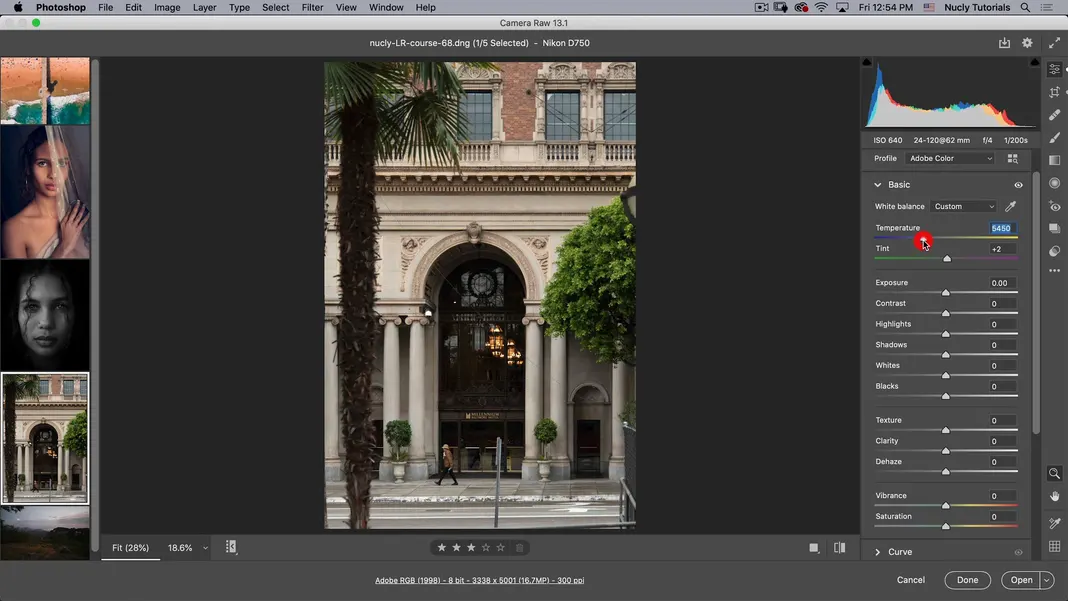
Task: Open White balance Custom dropdown
Action: click(964, 206)
